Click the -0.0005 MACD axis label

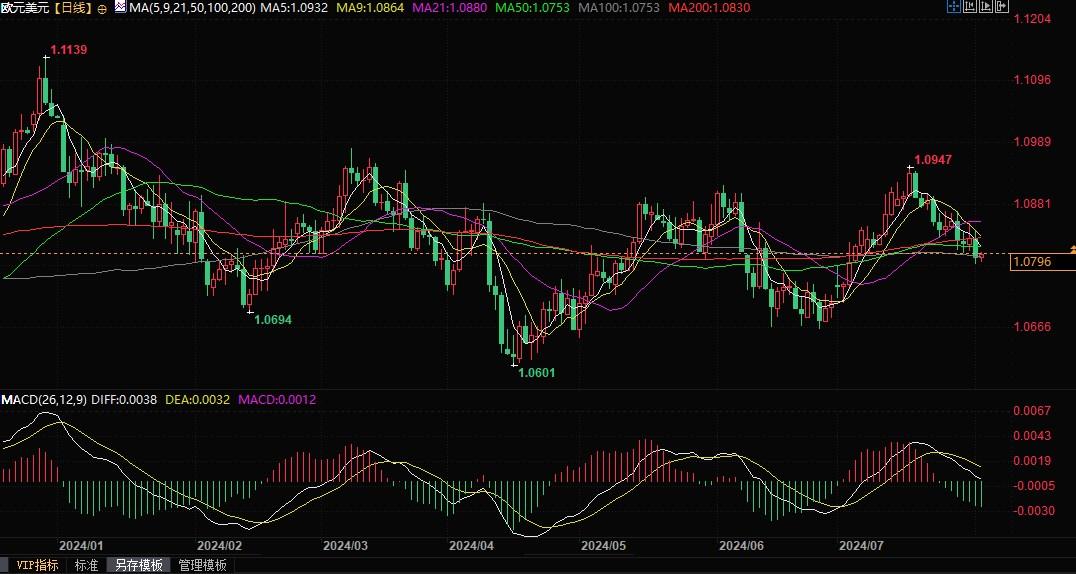(x=1032, y=485)
